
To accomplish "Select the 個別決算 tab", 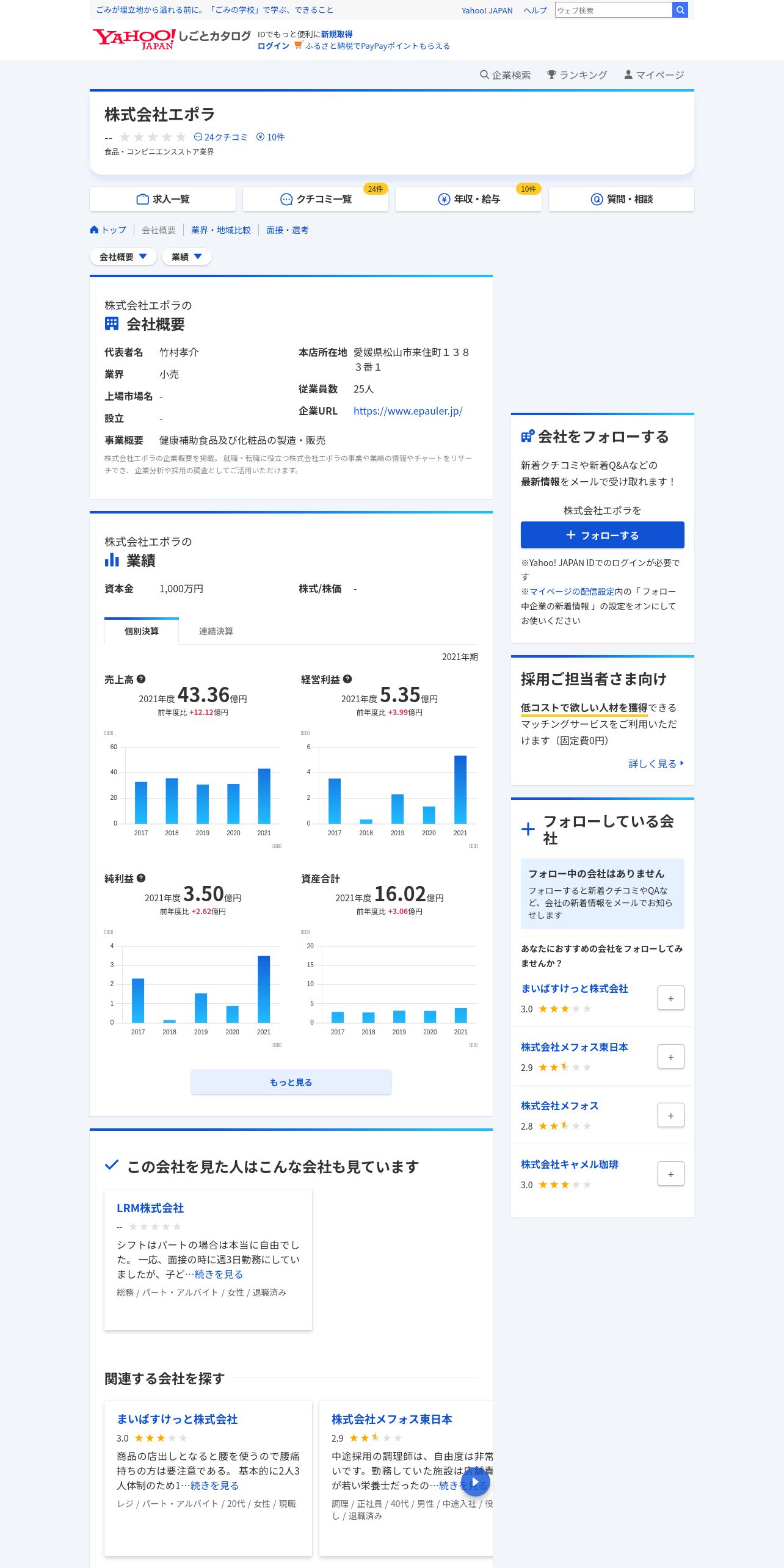I will (x=142, y=631).
